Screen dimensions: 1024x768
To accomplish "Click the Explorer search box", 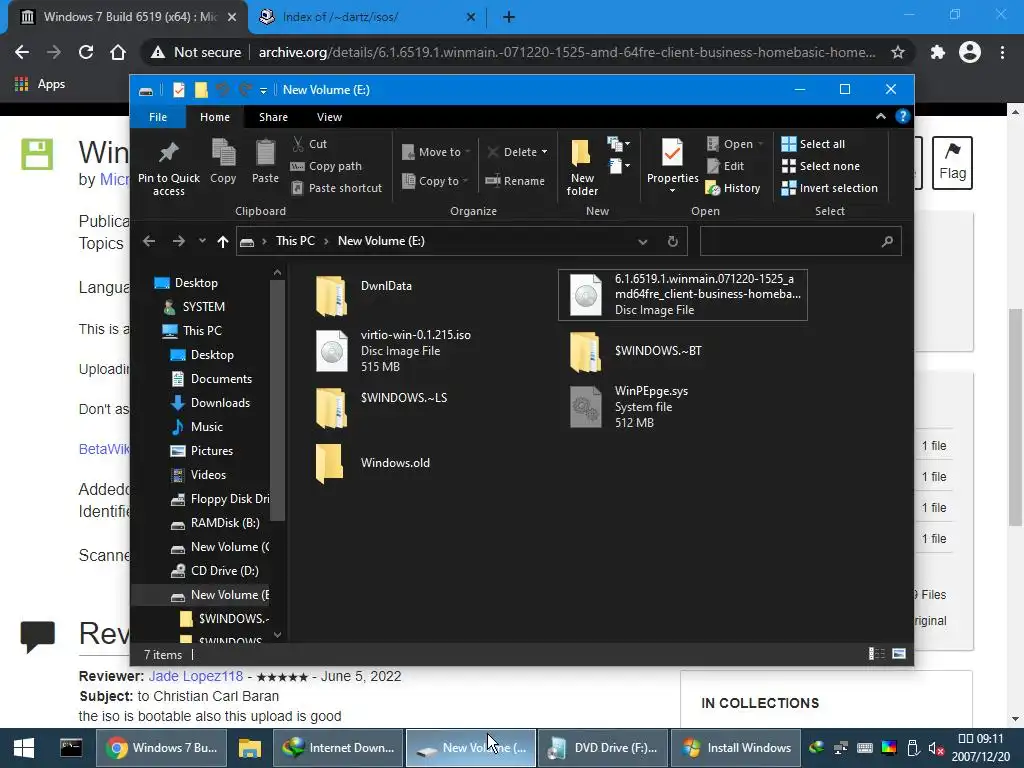I will 801,241.
